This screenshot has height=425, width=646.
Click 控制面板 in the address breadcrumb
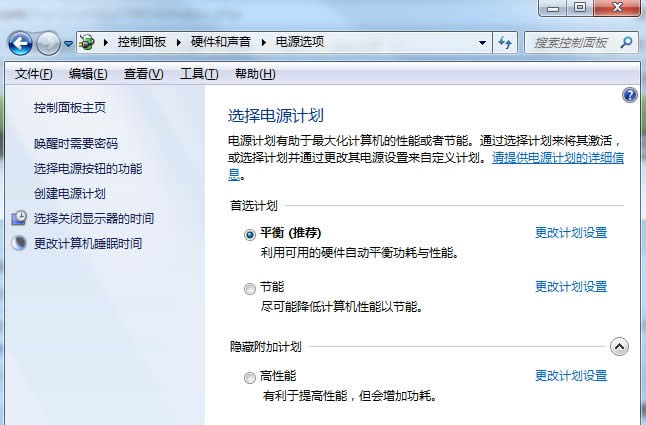142,42
